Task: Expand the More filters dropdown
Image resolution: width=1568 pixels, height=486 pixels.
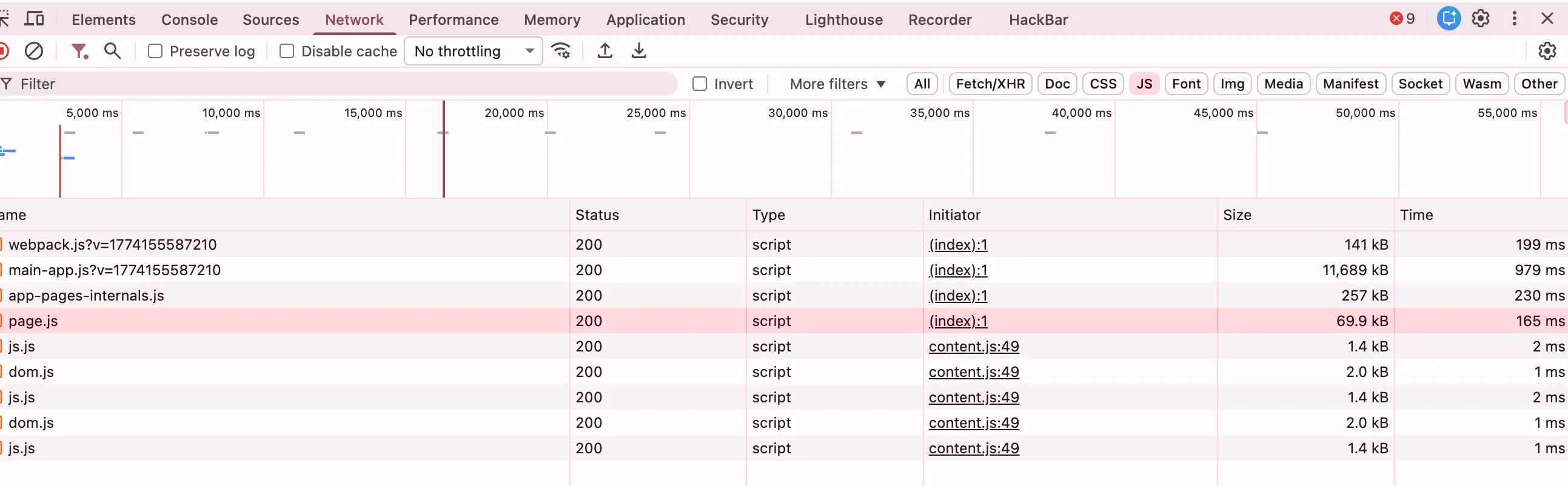Action: 837,84
